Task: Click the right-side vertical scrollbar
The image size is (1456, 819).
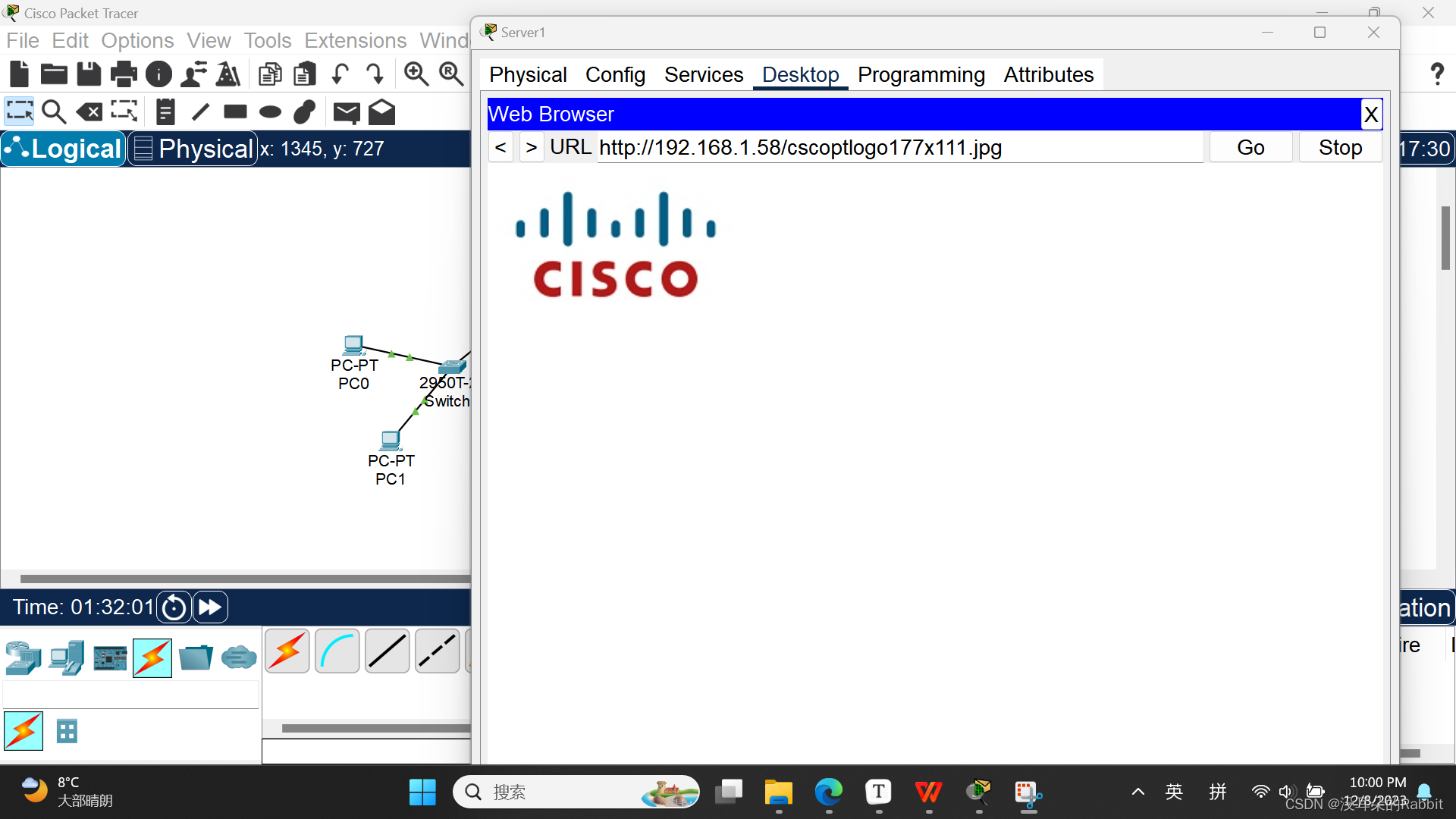Action: click(1445, 238)
